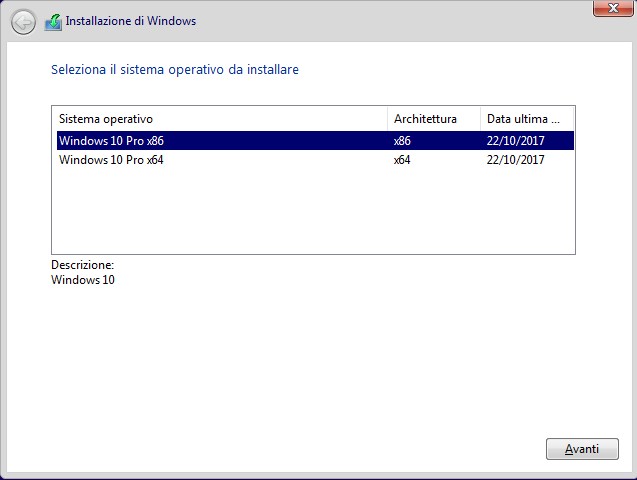Click the Data ultima column header

click(x=527, y=119)
